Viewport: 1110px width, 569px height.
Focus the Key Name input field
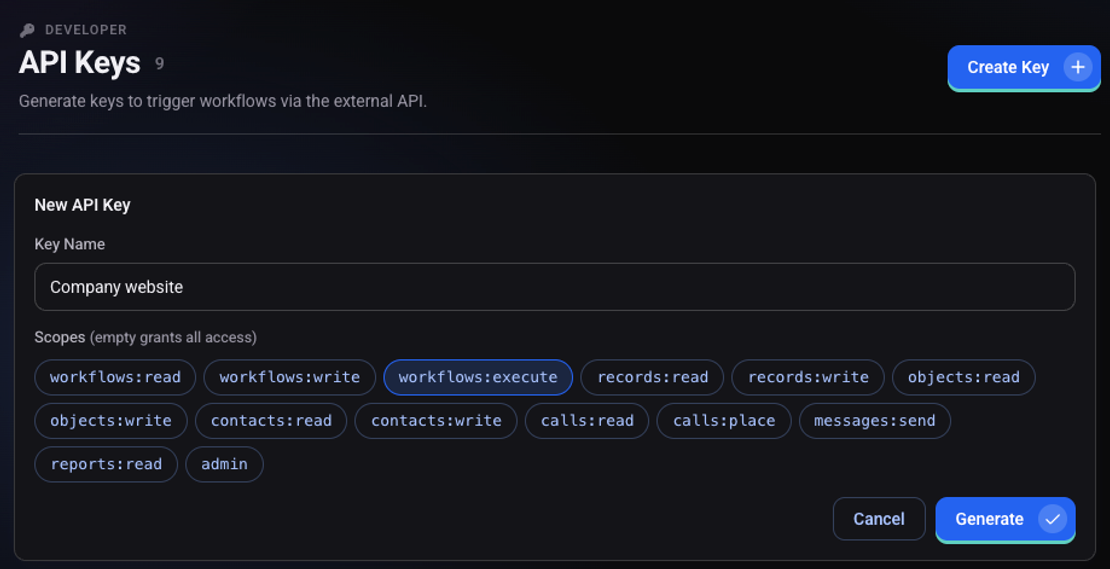click(554, 287)
